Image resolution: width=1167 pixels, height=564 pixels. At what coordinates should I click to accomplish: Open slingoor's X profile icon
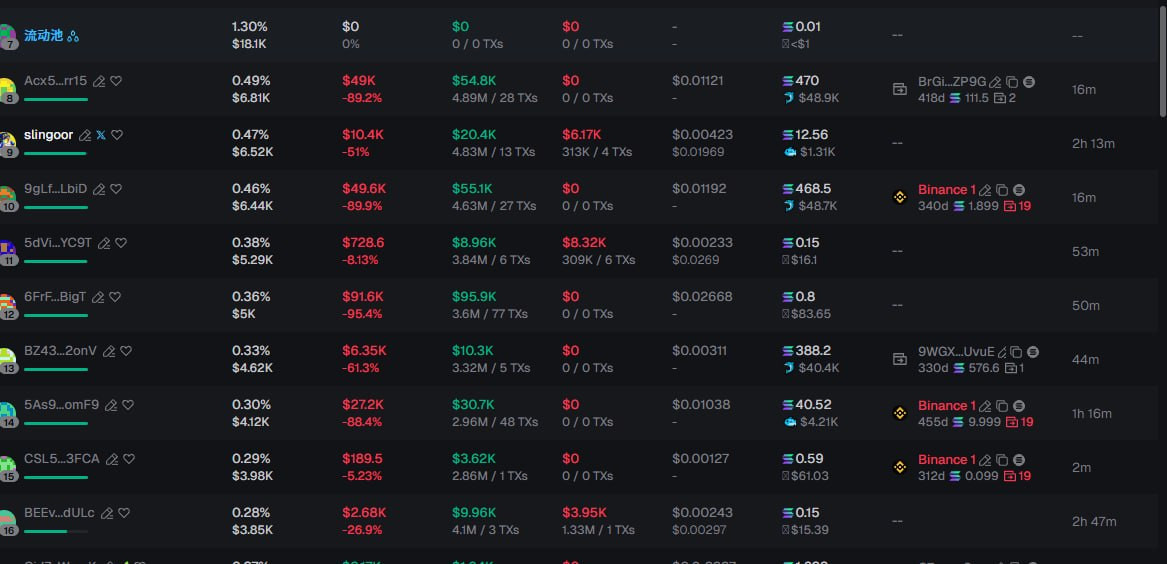click(100, 135)
